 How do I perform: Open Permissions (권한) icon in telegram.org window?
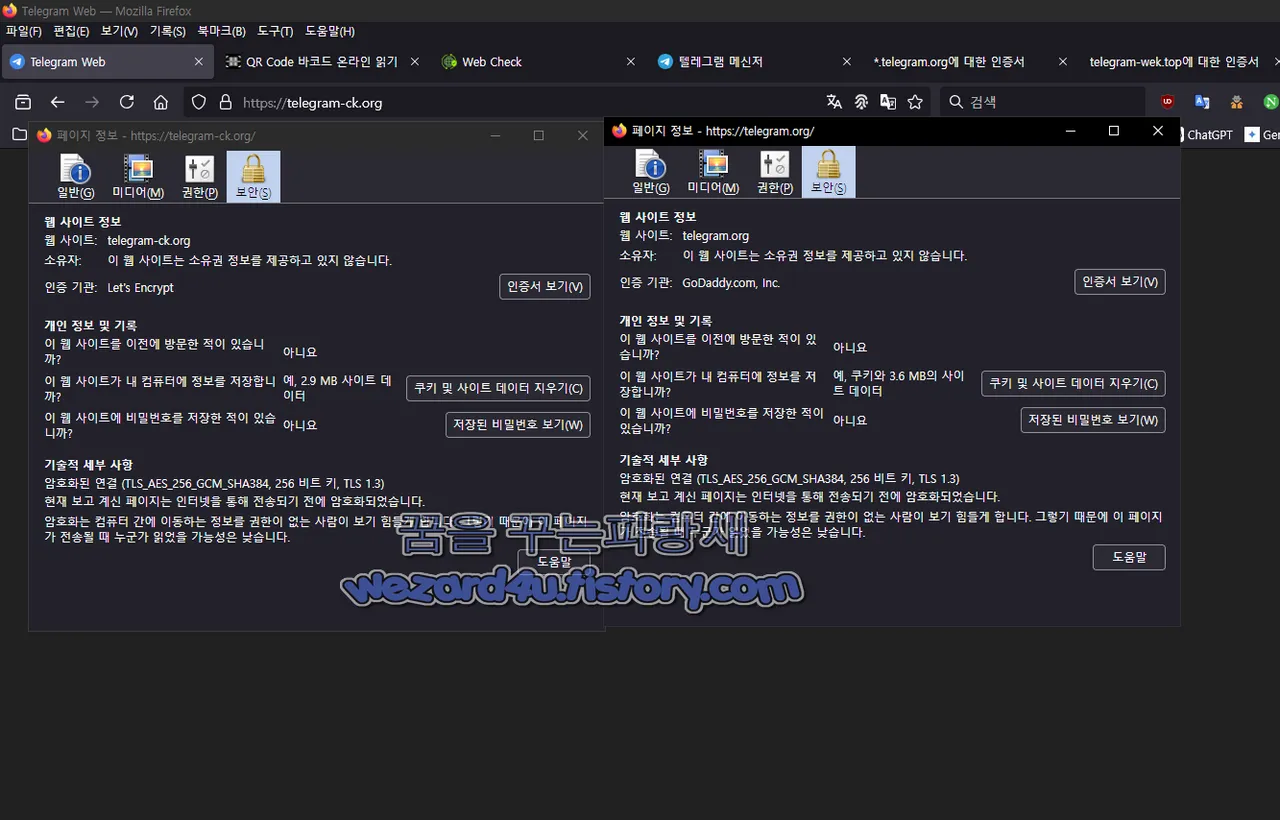[x=775, y=171]
